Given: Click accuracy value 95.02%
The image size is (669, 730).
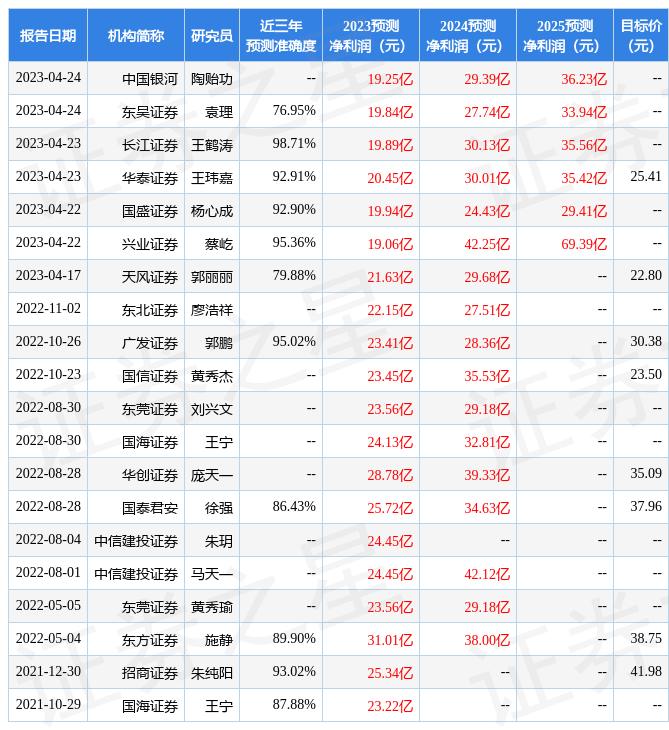Looking at the screenshot, I should [294, 342].
